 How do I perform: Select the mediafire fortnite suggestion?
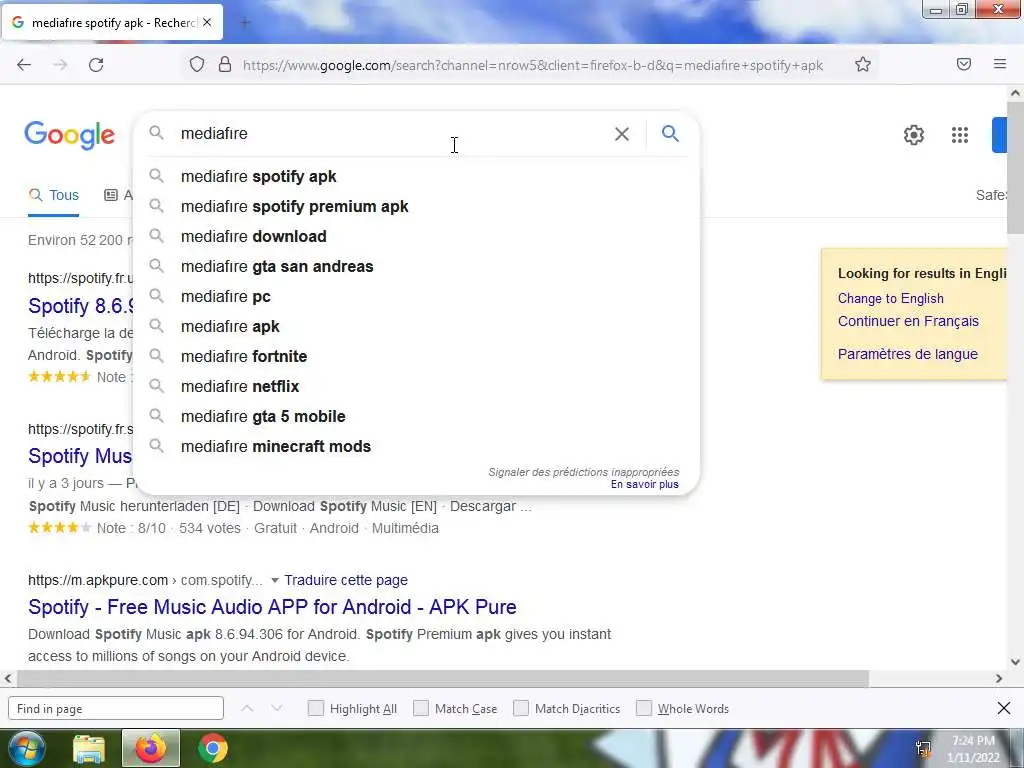coord(417,357)
